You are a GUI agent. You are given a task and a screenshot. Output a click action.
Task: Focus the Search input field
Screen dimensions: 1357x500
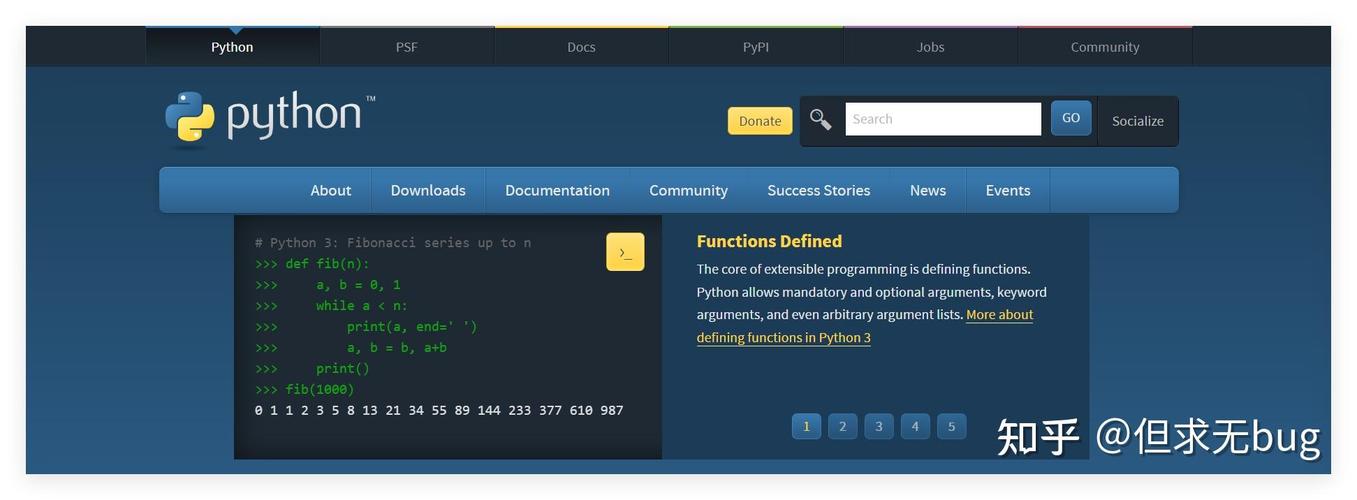(943, 119)
